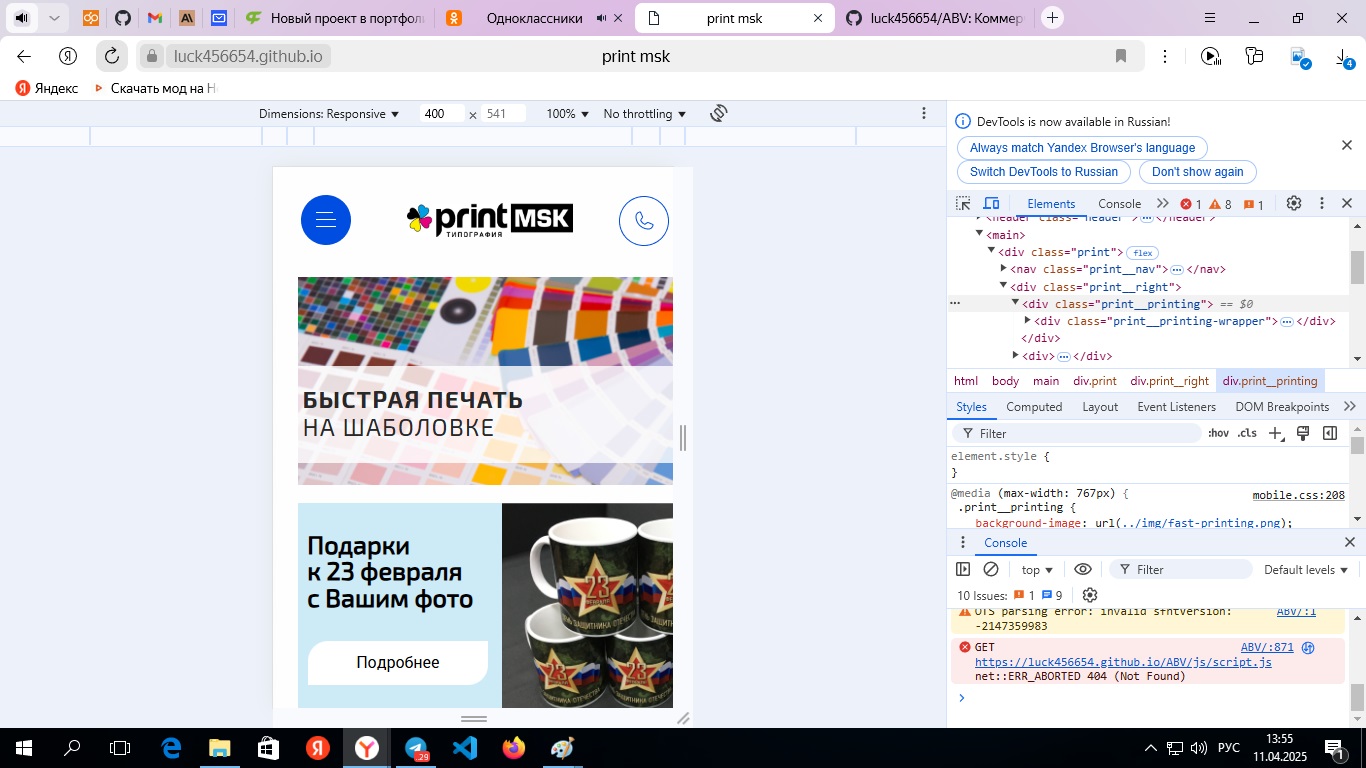This screenshot has width=1366, height=768.
Task: Toggle the device toolbar in DevTools
Action: (992, 203)
